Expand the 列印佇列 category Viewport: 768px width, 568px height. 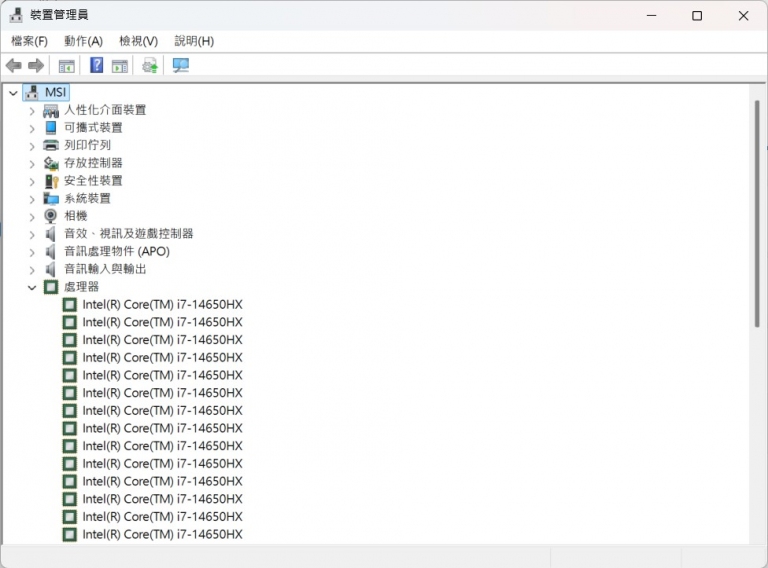(x=32, y=146)
